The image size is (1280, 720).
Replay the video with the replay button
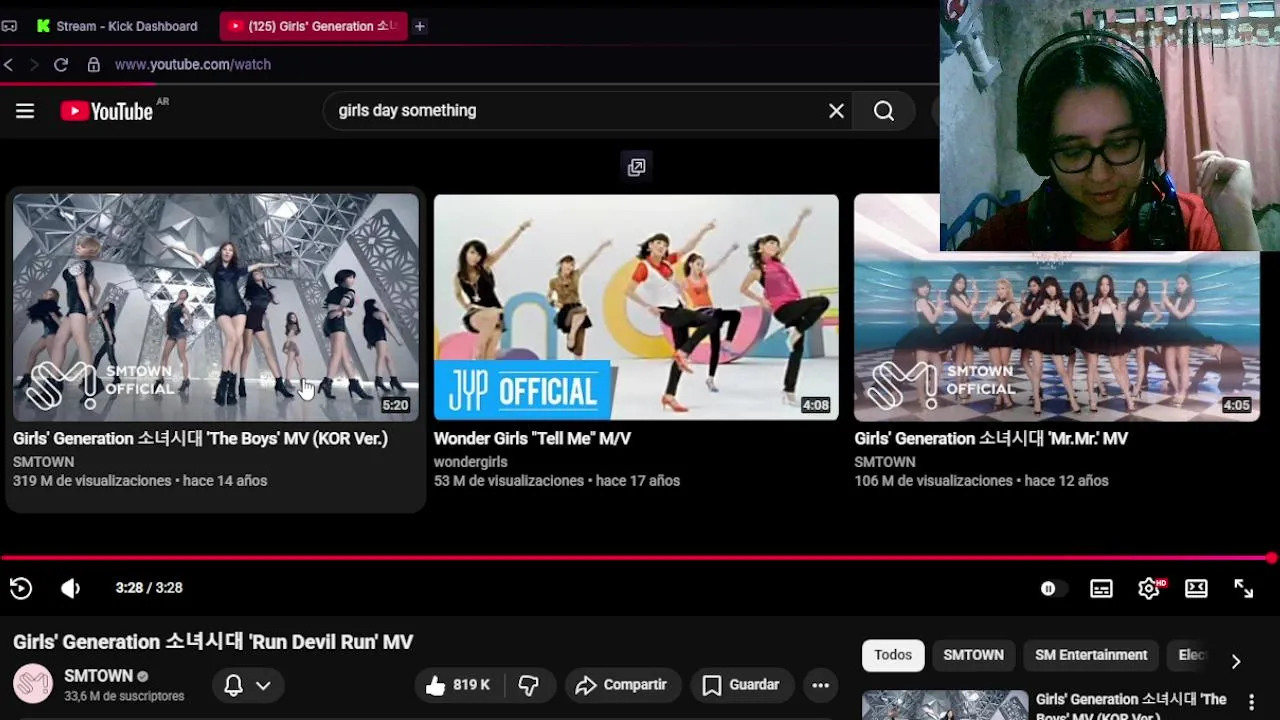coord(21,588)
